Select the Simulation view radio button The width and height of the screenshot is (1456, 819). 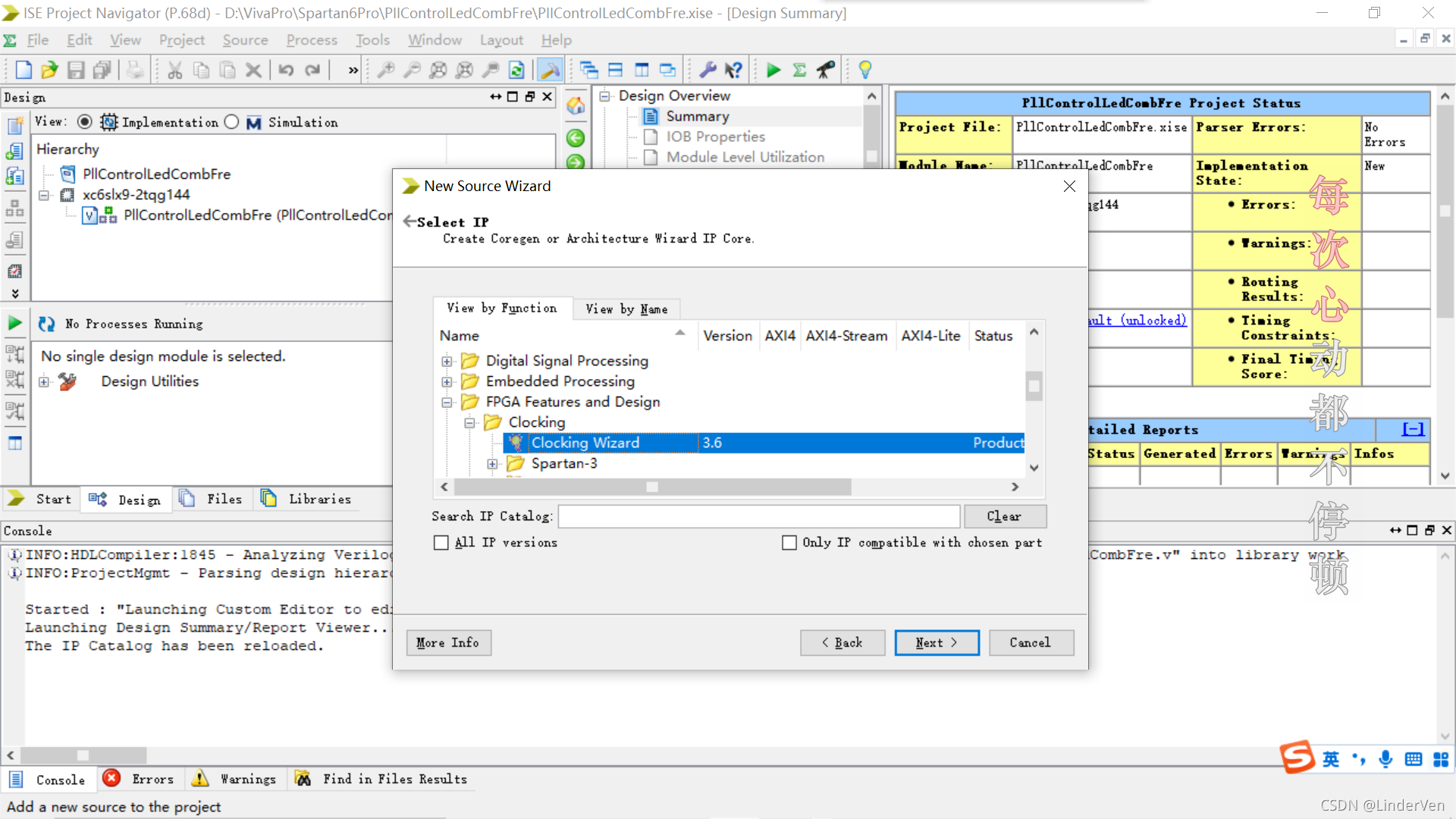click(232, 122)
